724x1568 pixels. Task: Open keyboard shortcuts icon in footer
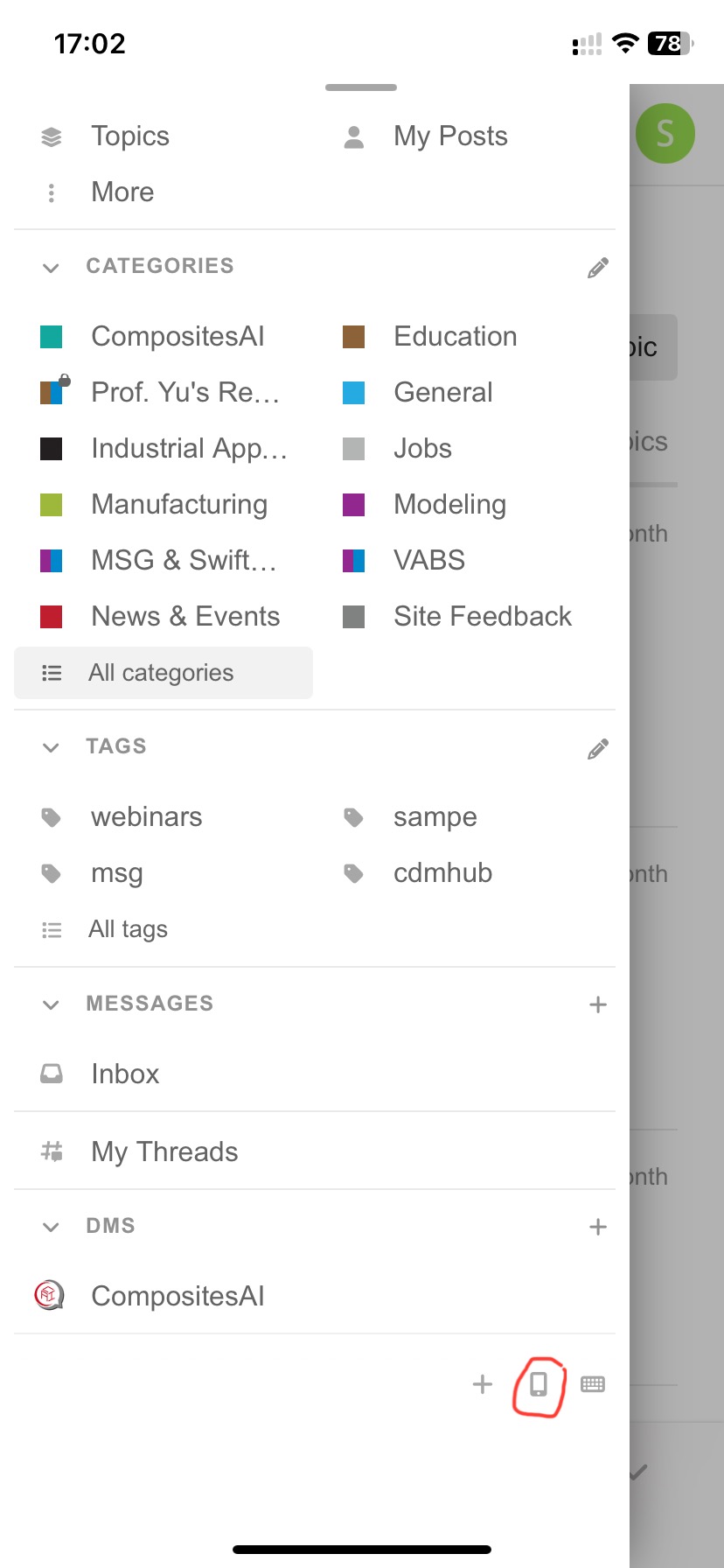click(x=593, y=1384)
